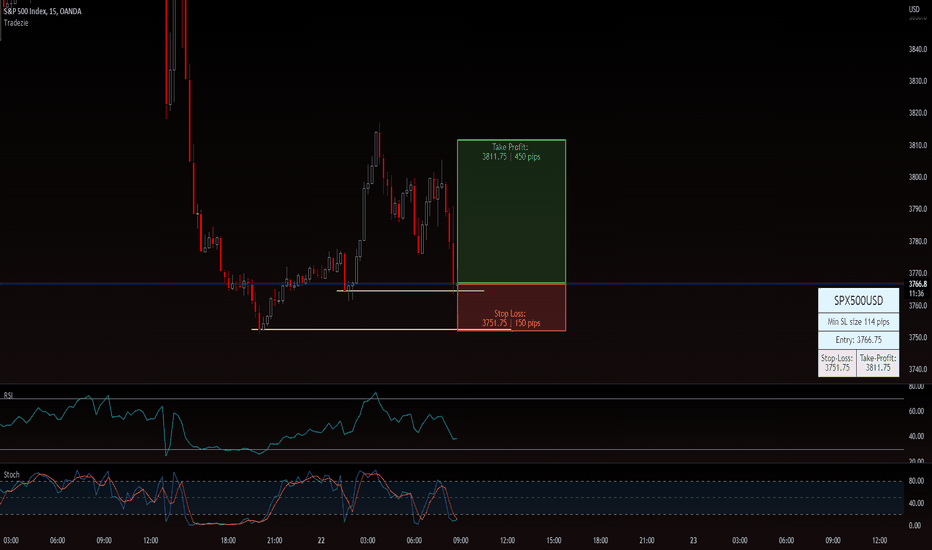This screenshot has height=550, width=932.
Task: Select the Stoch indicator label
Action: point(11,474)
